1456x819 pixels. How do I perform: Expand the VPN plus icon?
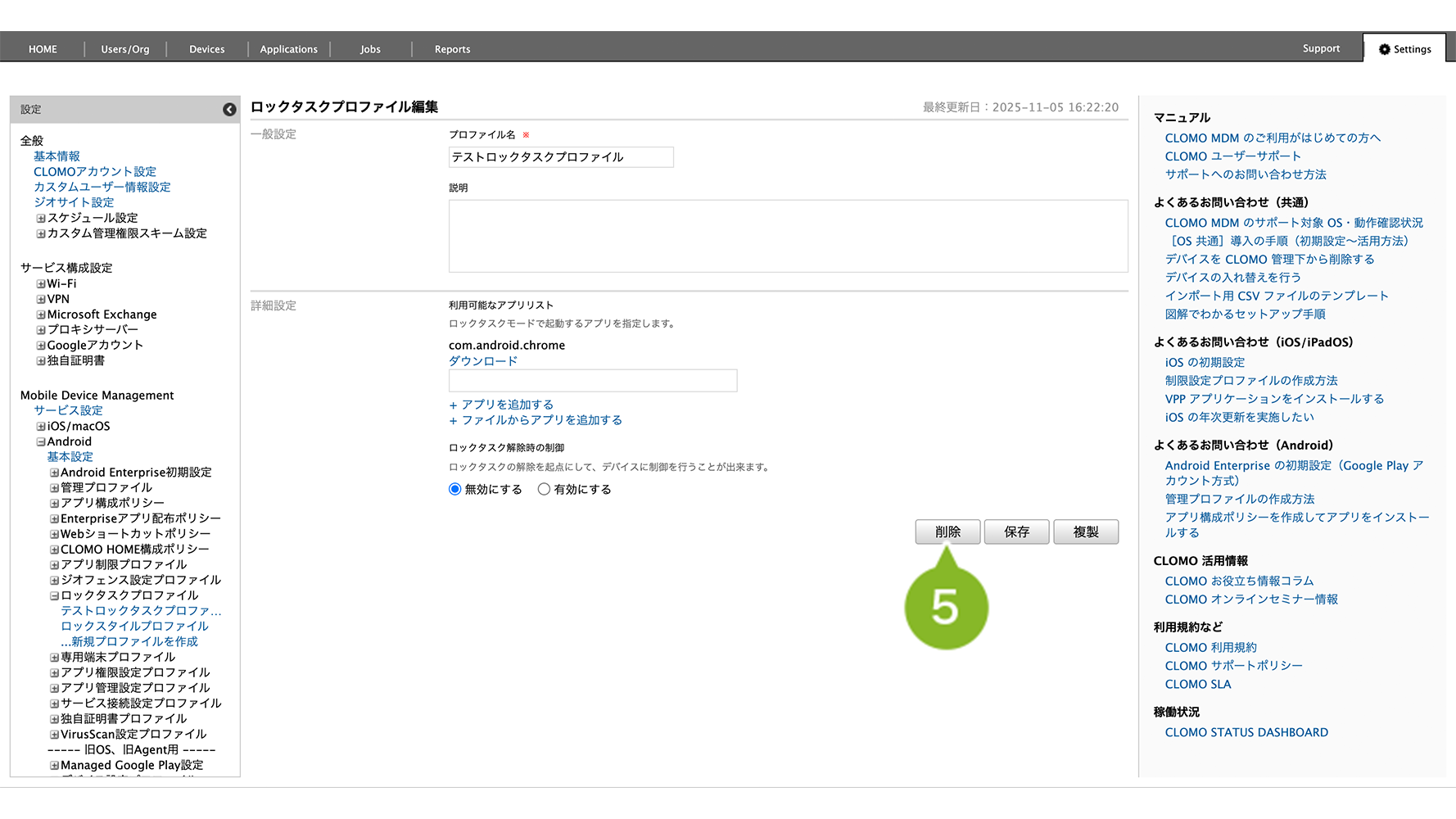coord(41,300)
